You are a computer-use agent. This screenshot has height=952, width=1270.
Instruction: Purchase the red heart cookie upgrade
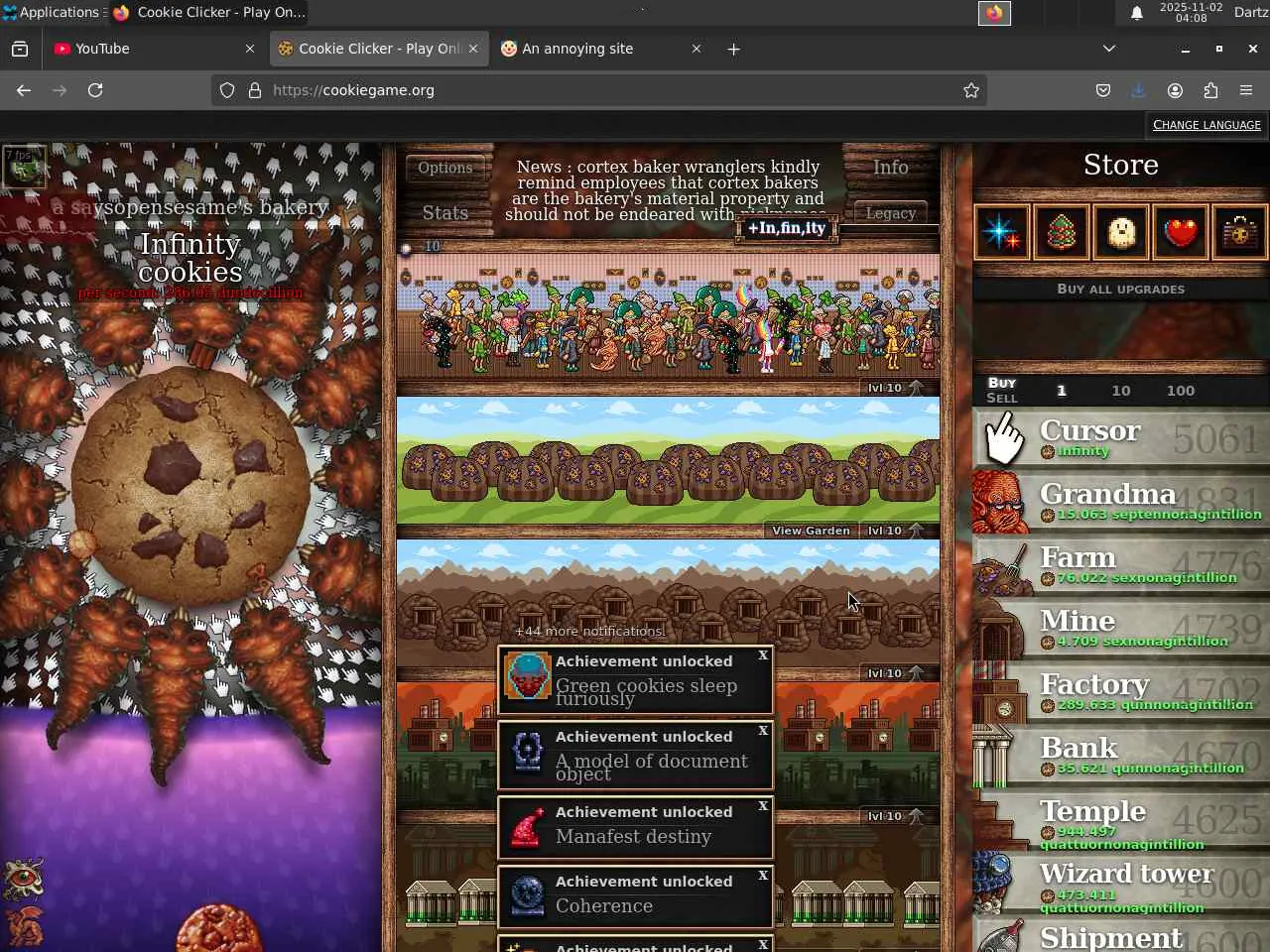tap(1180, 232)
